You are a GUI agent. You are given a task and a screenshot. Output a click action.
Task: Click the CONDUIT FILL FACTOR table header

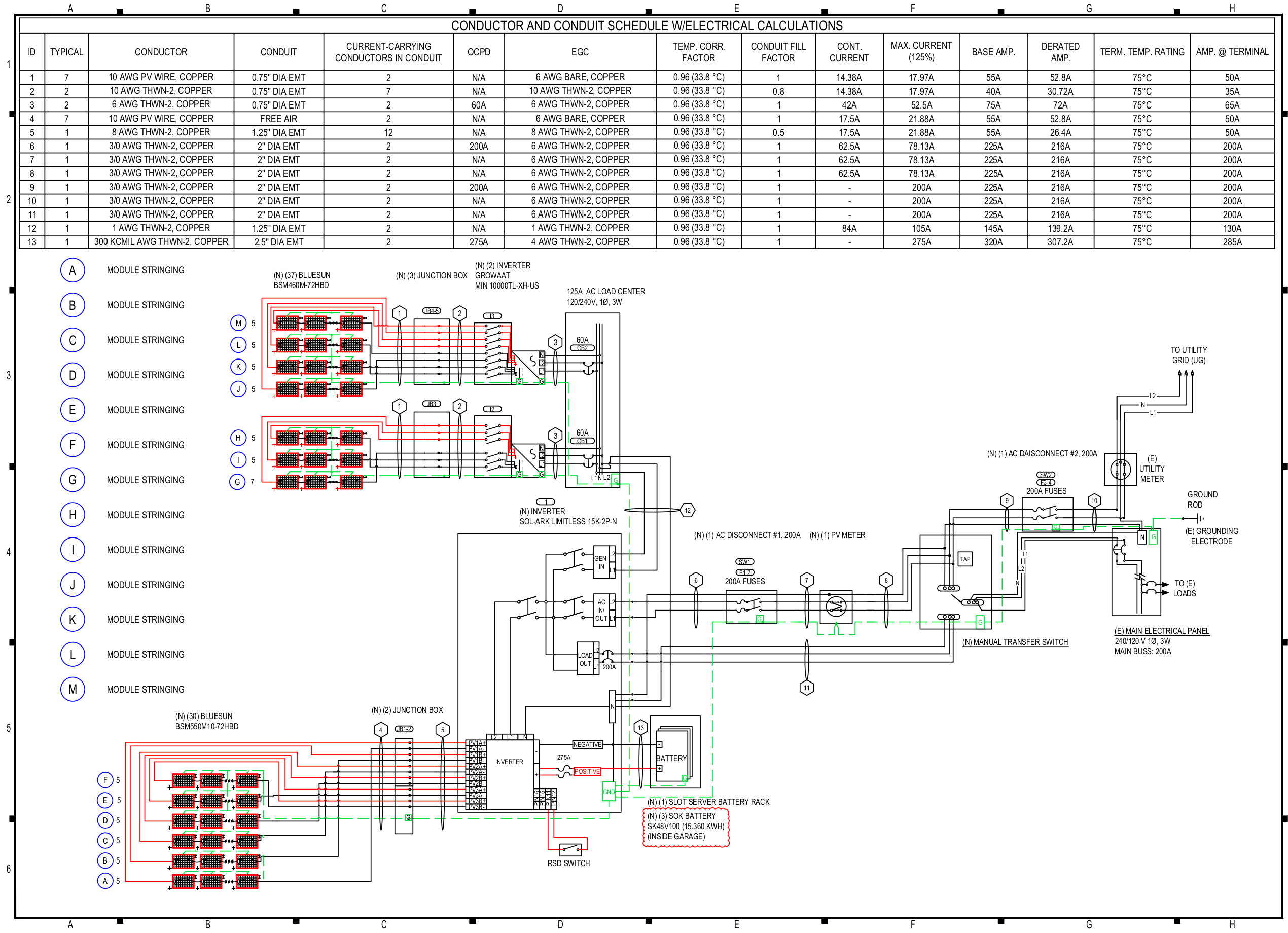777,52
